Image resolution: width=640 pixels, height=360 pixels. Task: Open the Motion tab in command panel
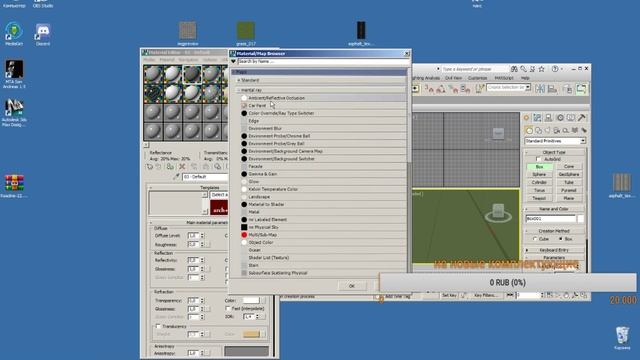coord(560,118)
